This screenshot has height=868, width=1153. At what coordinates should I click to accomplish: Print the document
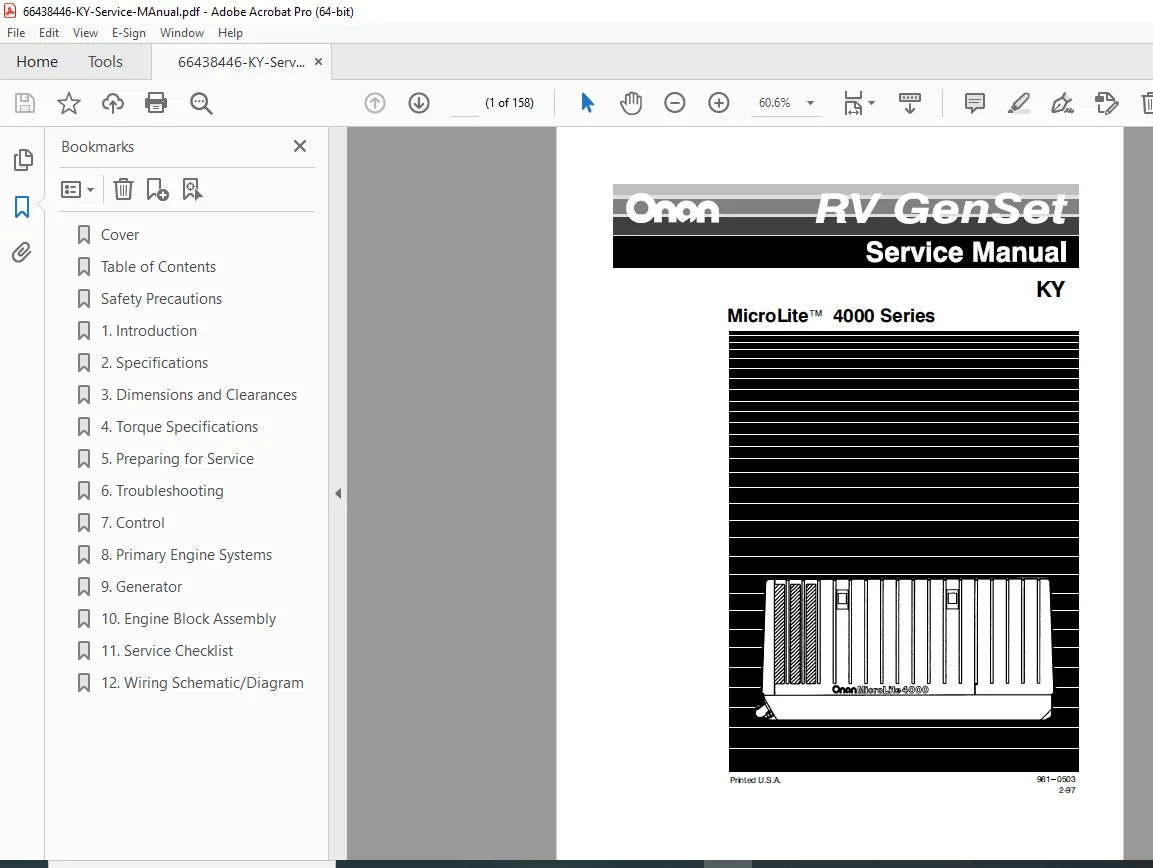[x=156, y=103]
